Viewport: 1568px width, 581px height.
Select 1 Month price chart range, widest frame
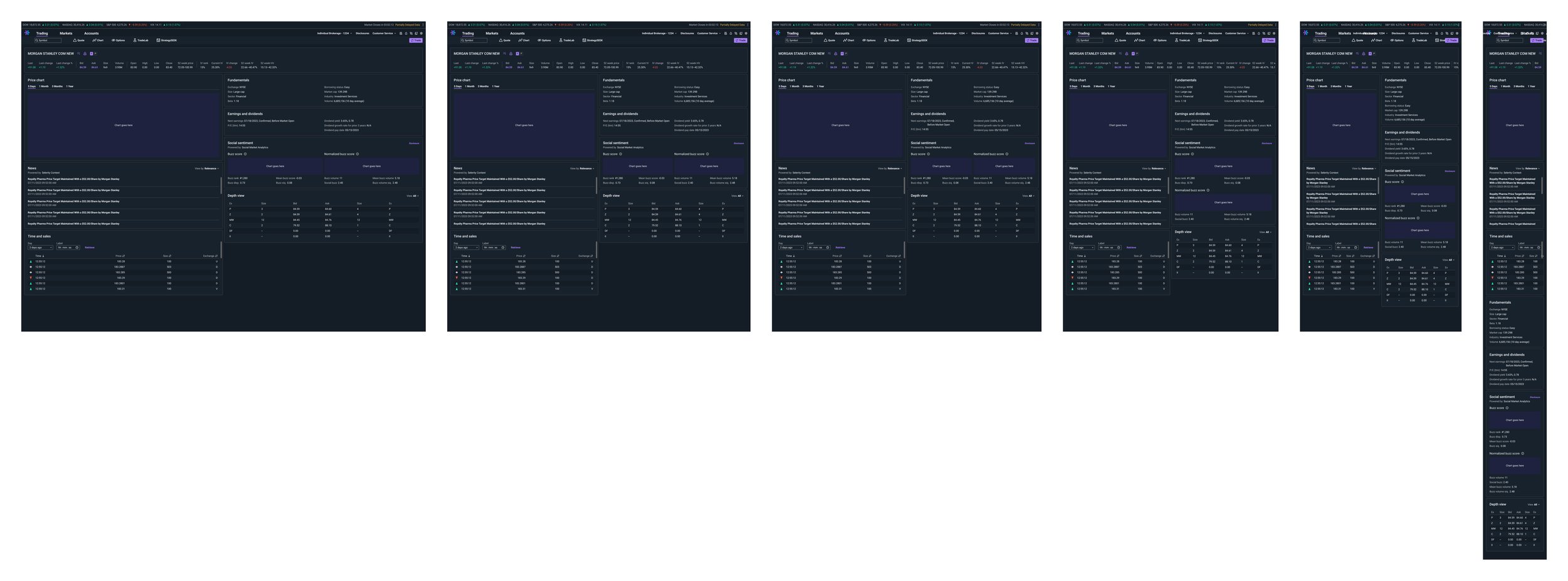tap(44, 86)
